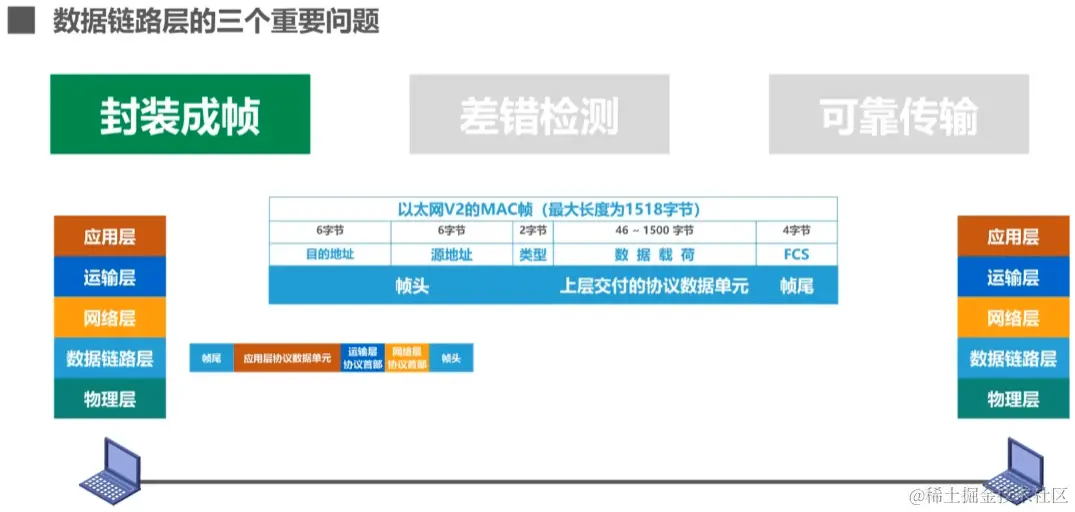Click 数据链路层 in the left protocol stack
Screen dimensions: 1075x512
point(110,358)
